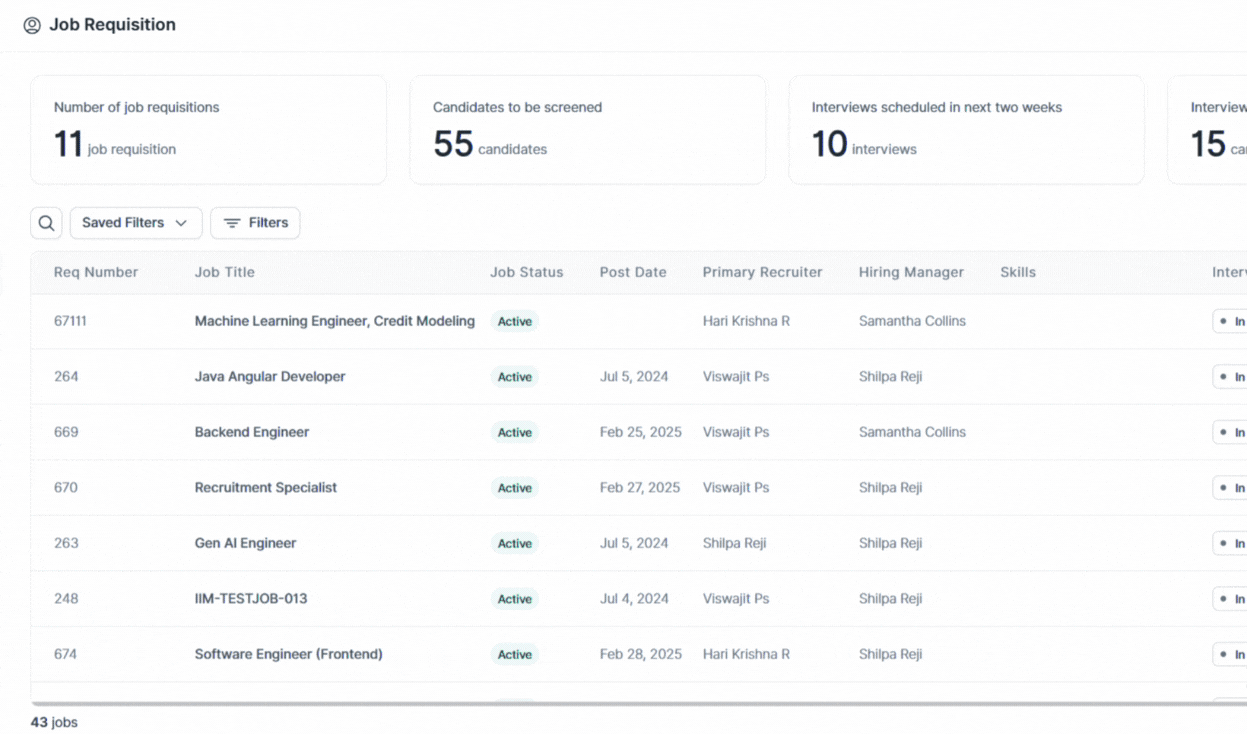Open the IIM-TESTJOB-013 job entry
The width and height of the screenshot is (1247, 734).
click(x=251, y=599)
